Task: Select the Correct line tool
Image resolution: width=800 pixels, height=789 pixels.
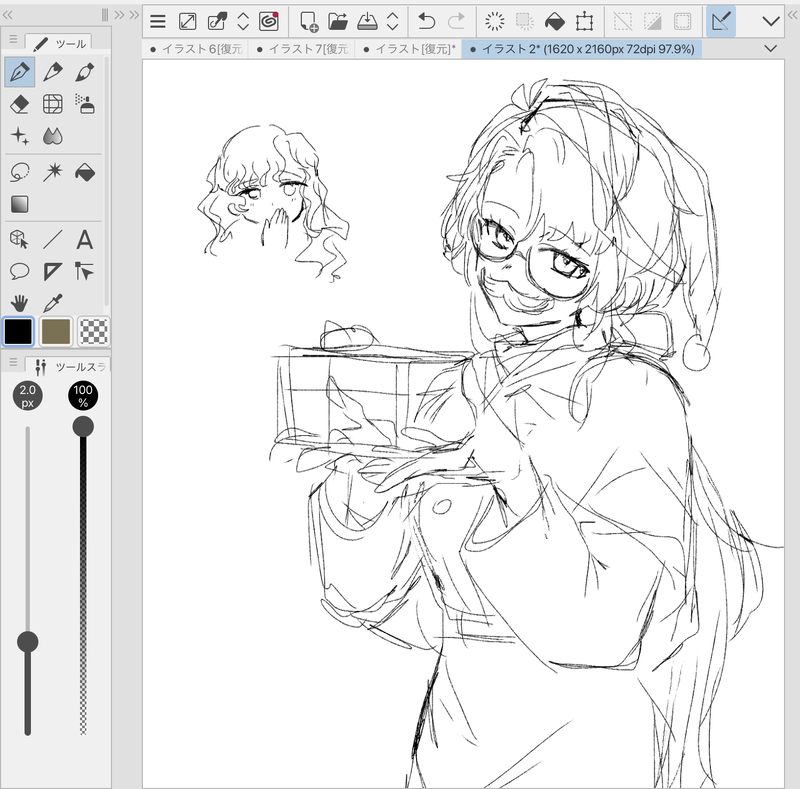Action: coord(85,272)
